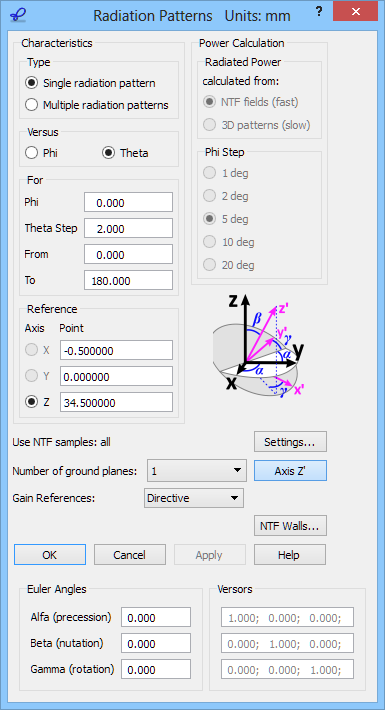The height and width of the screenshot is (710, 385).
Task: Click the Euler angles axes diagram
Action: (259, 345)
